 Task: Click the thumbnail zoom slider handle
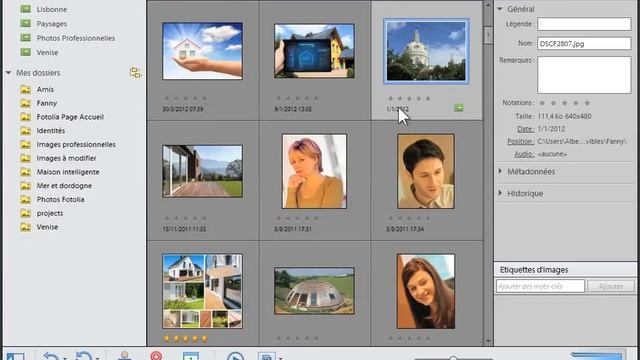point(453,358)
